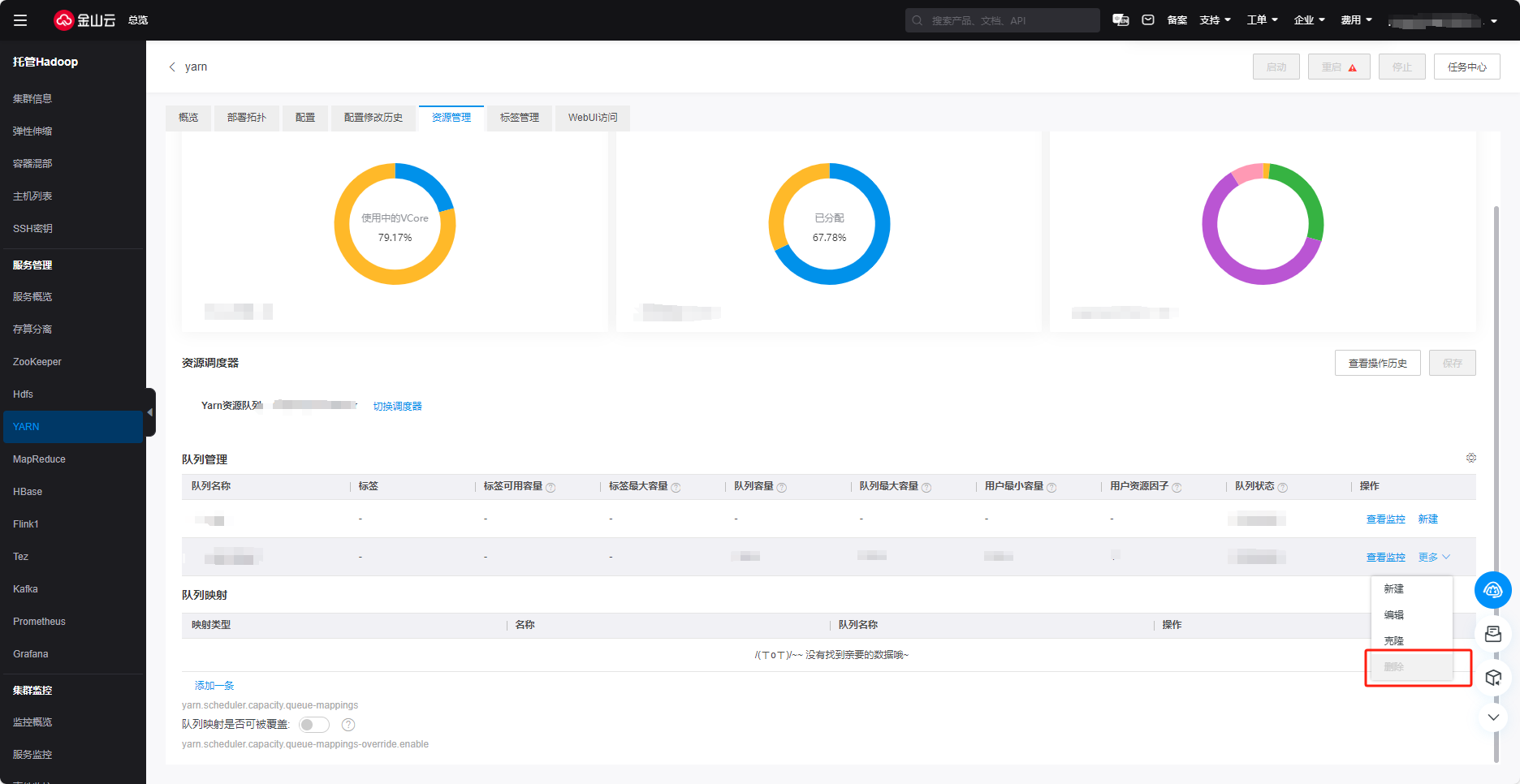Click the help icon beside queue mapping toggle
The image size is (1520, 784).
click(x=348, y=725)
